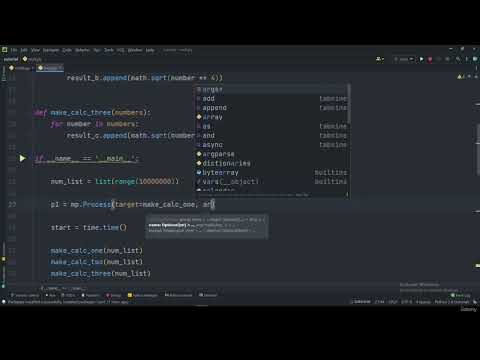Open the user account dropdown icon
The image size is (480, 360).
pyautogui.click(x=380, y=59)
